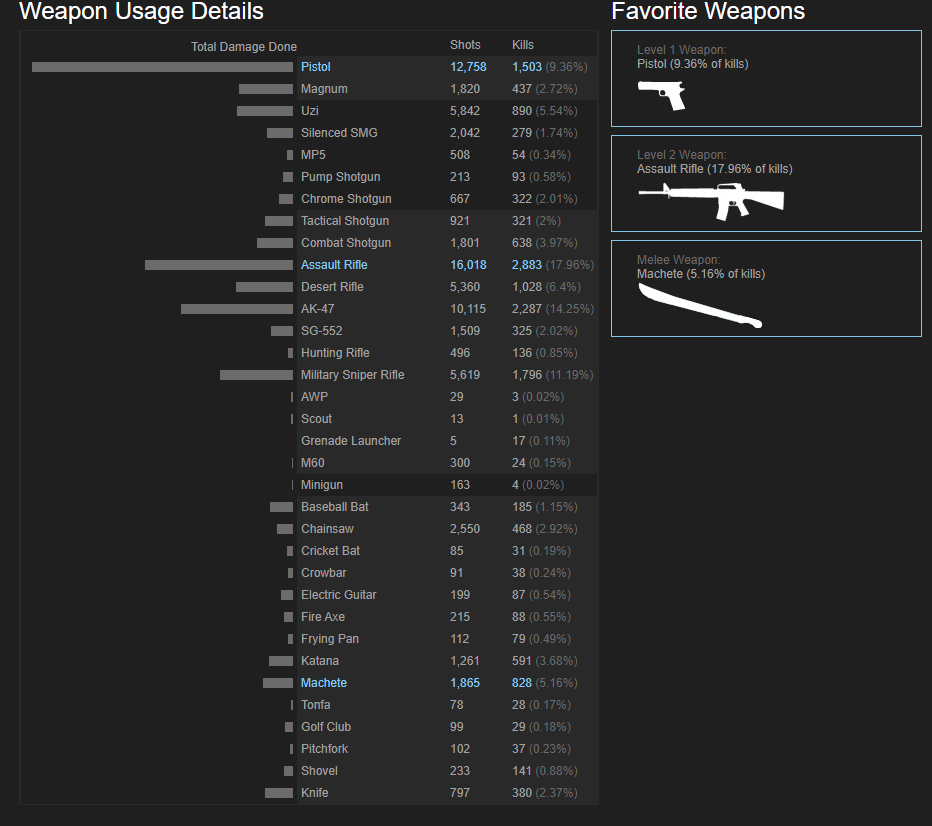Select the Electric Guitar row label
This screenshot has height=826, width=932.
(x=339, y=594)
